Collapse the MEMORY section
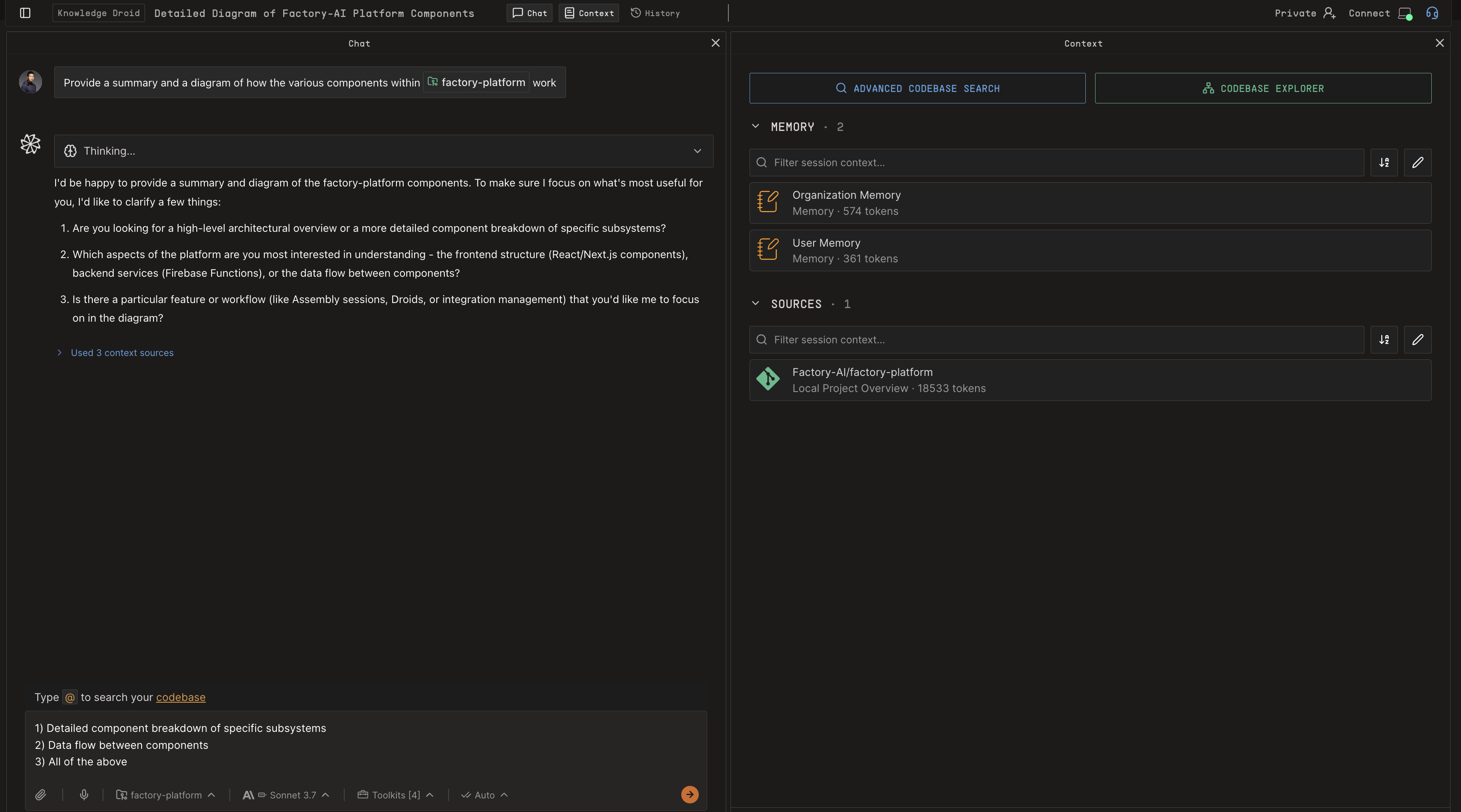Viewport: 1461px width, 812px height. pos(756,126)
